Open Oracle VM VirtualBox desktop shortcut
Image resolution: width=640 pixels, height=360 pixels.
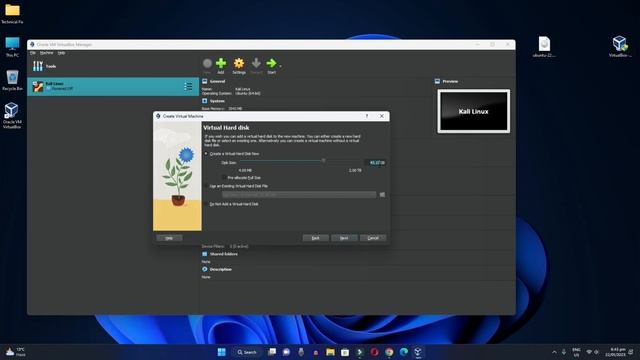(x=11, y=115)
